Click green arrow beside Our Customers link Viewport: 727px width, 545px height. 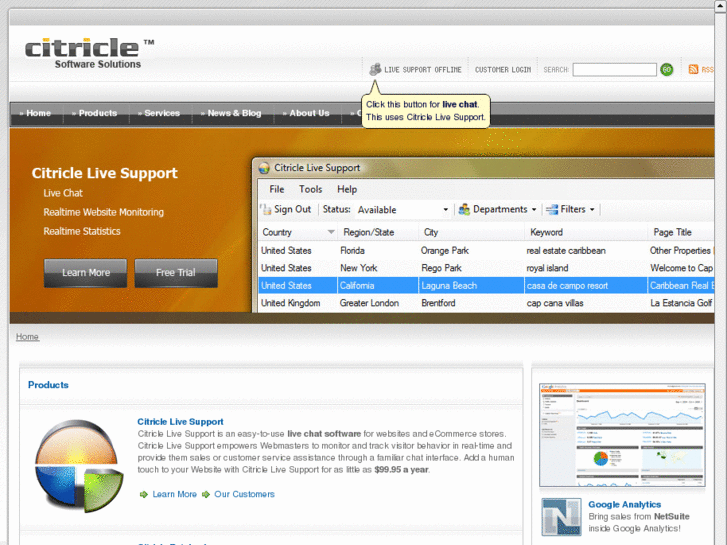206,494
